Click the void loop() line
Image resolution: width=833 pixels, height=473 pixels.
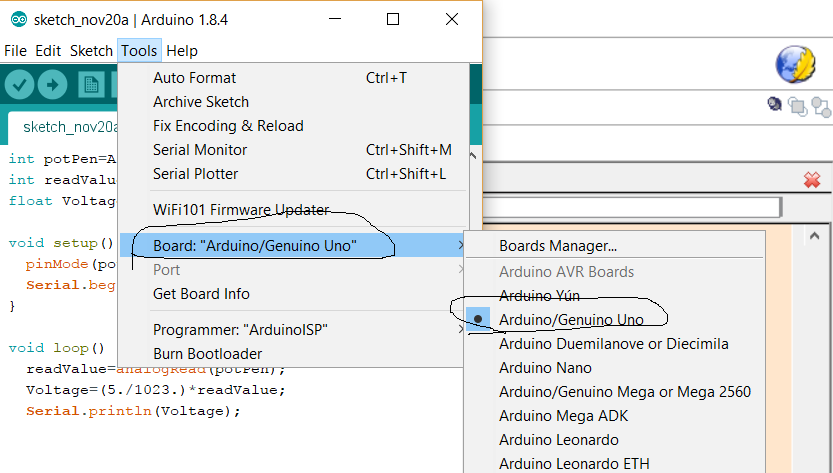point(57,348)
